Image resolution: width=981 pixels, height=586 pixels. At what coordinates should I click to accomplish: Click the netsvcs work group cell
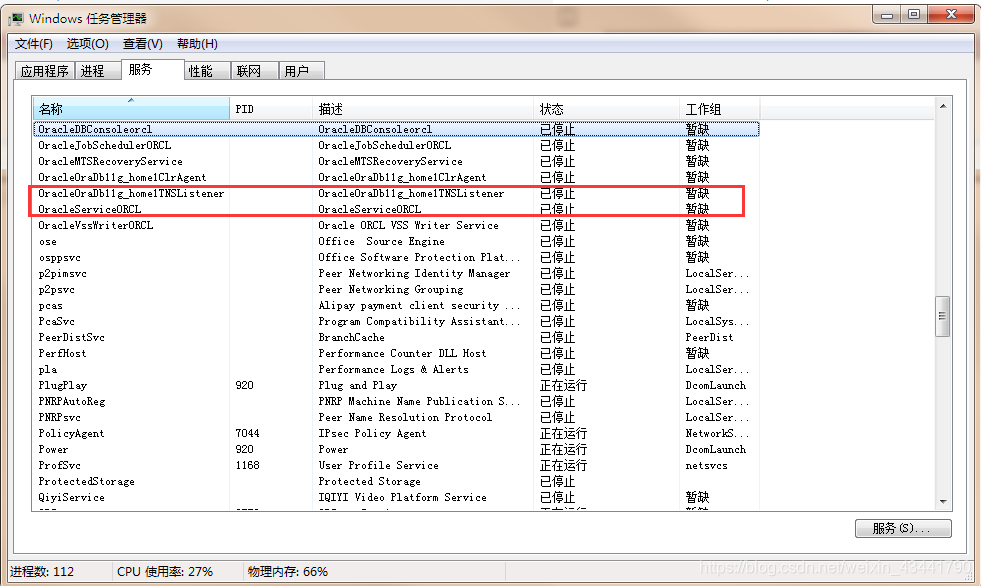click(706, 465)
